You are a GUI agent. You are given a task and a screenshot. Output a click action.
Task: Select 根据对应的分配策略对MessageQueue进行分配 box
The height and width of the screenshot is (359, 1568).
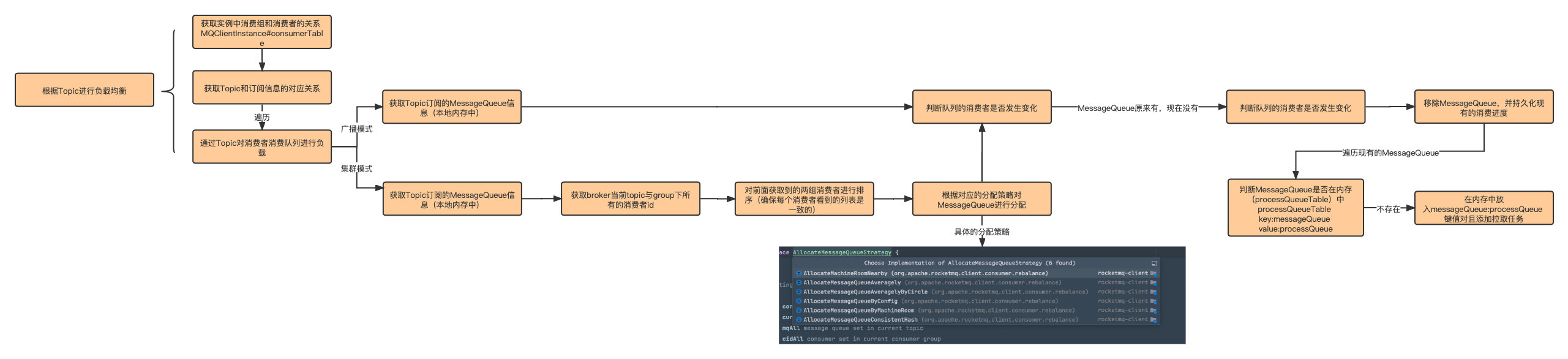click(x=982, y=198)
